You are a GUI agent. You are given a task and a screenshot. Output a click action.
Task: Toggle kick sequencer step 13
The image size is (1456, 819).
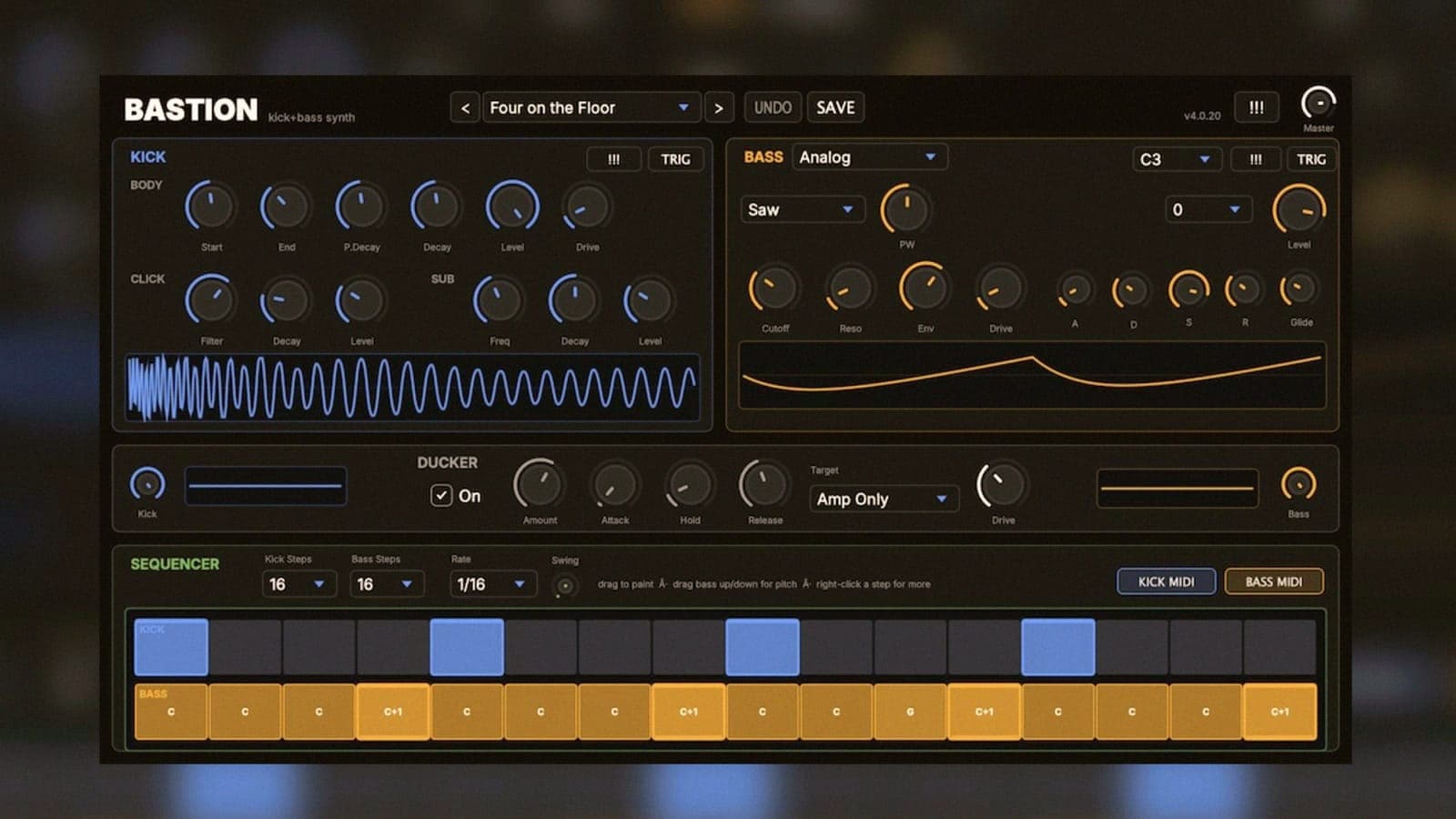1058,647
